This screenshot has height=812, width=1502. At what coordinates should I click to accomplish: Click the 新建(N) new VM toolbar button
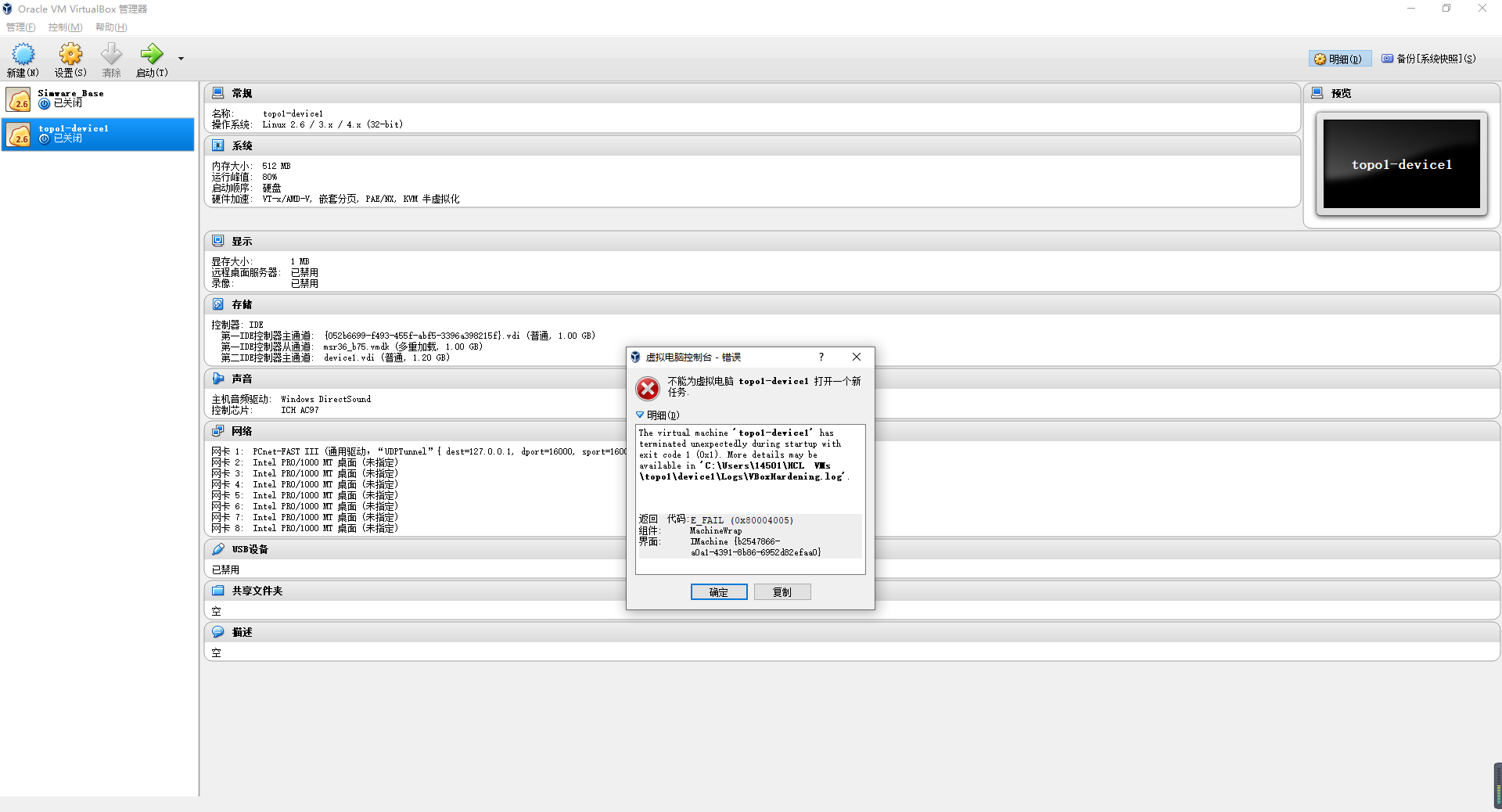23,60
